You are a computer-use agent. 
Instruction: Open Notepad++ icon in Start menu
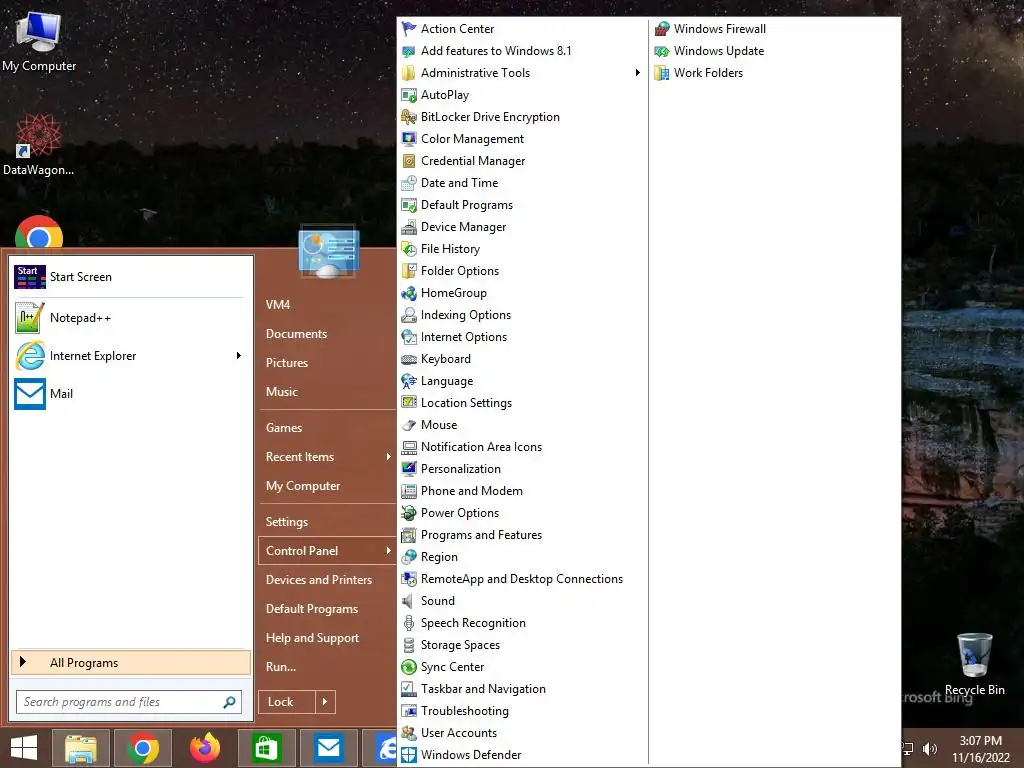point(30,318)
